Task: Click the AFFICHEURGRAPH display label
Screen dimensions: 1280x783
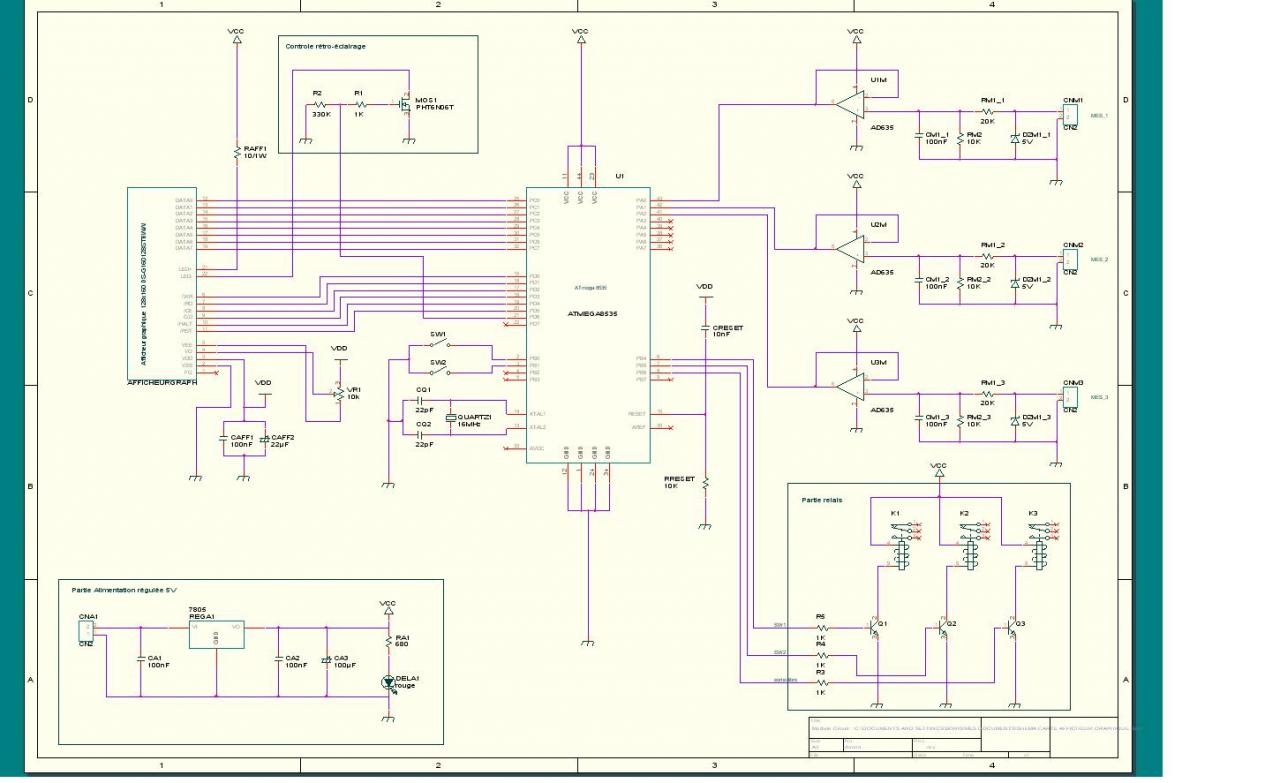Action: pos(163,382)
